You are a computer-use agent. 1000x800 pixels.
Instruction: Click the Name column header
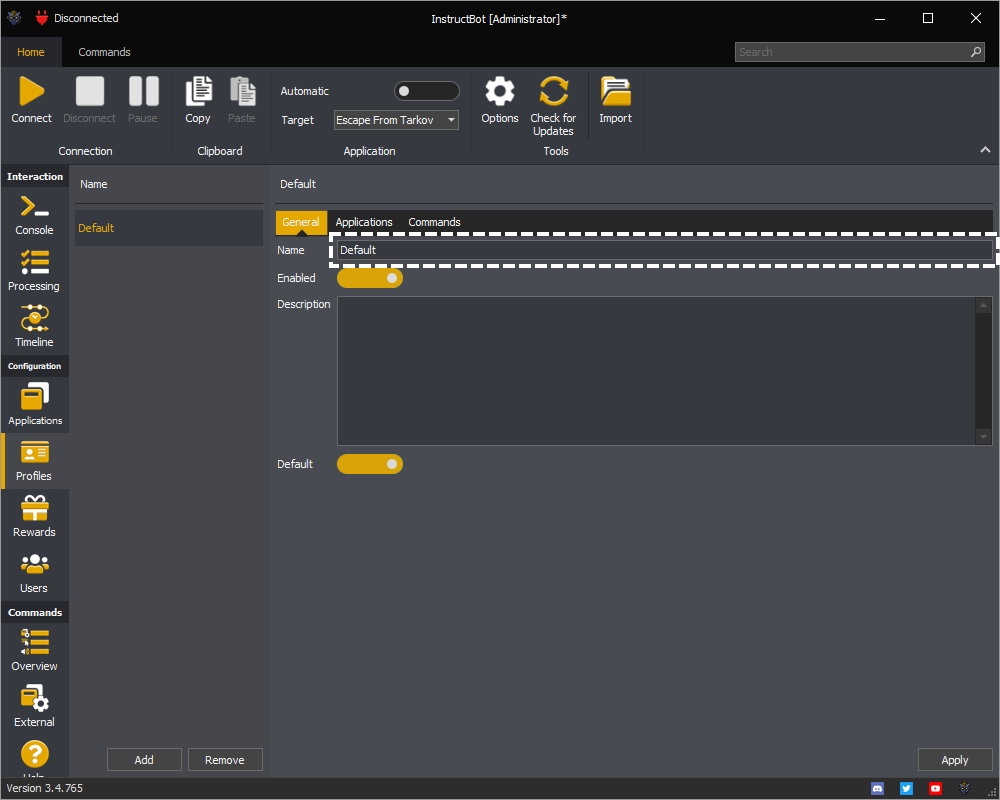point(94,184)
